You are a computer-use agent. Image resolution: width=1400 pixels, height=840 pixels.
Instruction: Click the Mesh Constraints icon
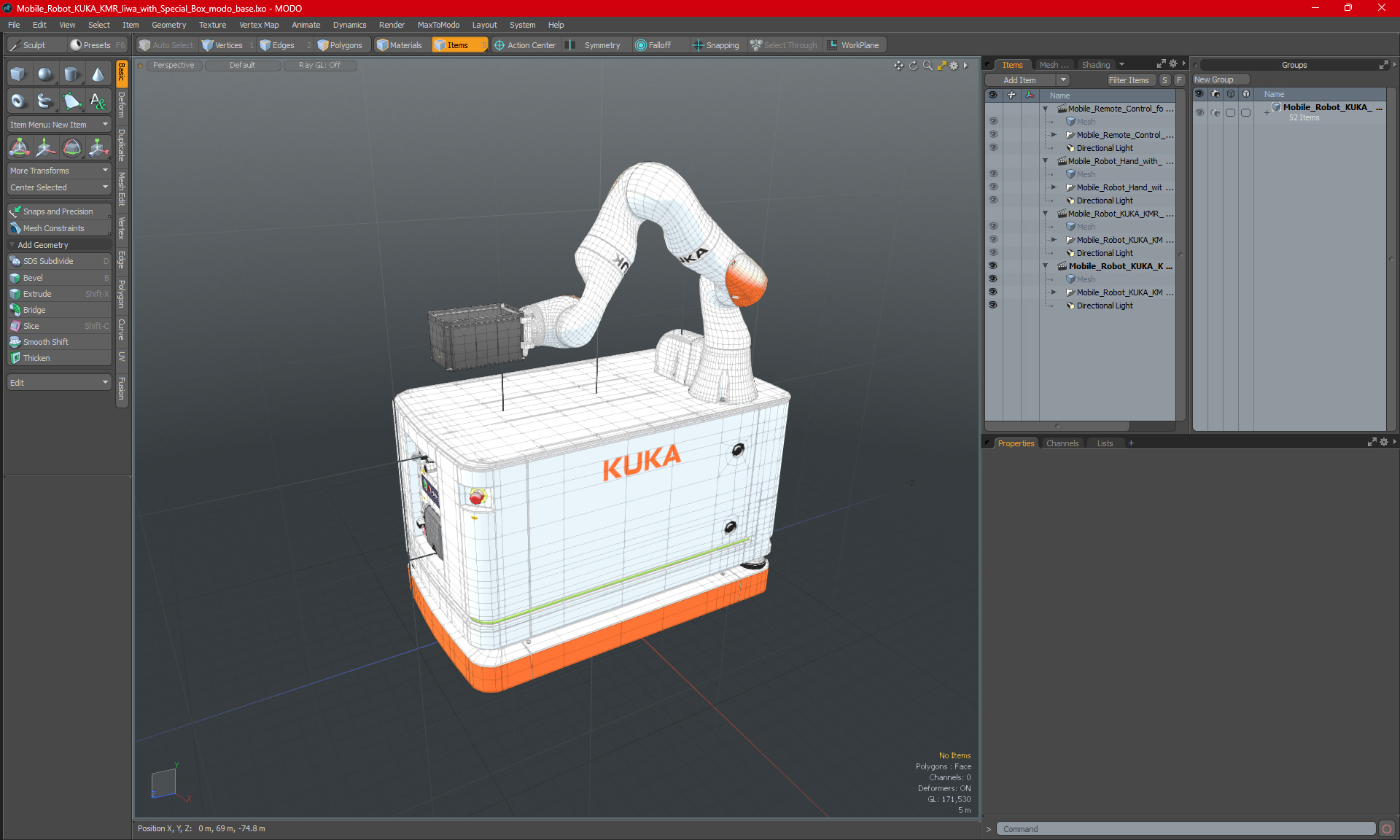coord(15,227)
